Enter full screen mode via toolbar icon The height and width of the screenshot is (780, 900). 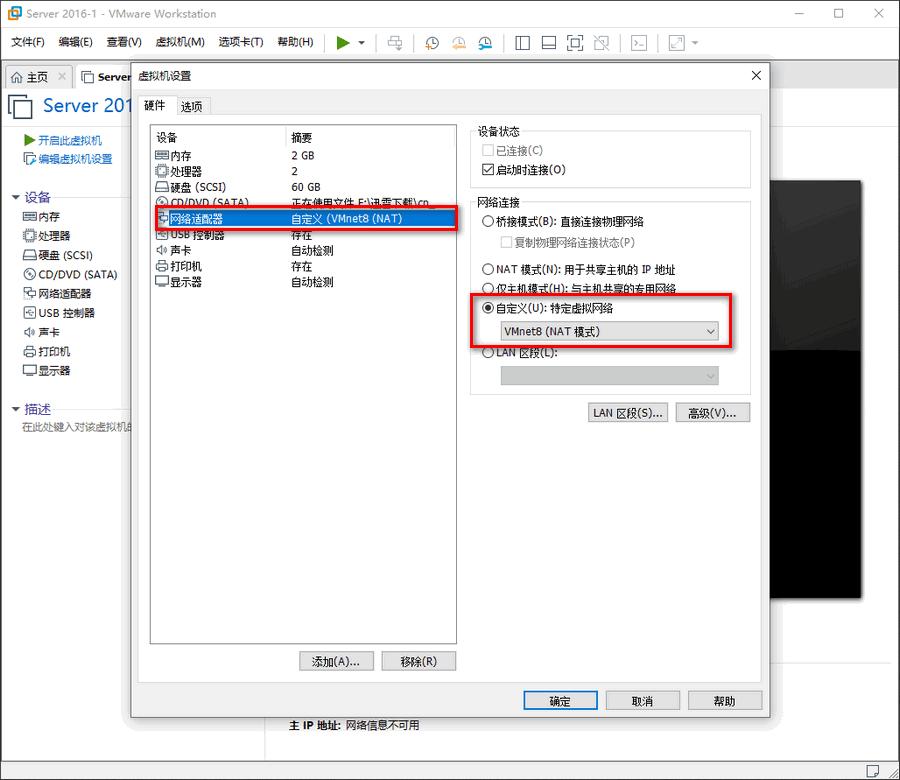point(573,42)
